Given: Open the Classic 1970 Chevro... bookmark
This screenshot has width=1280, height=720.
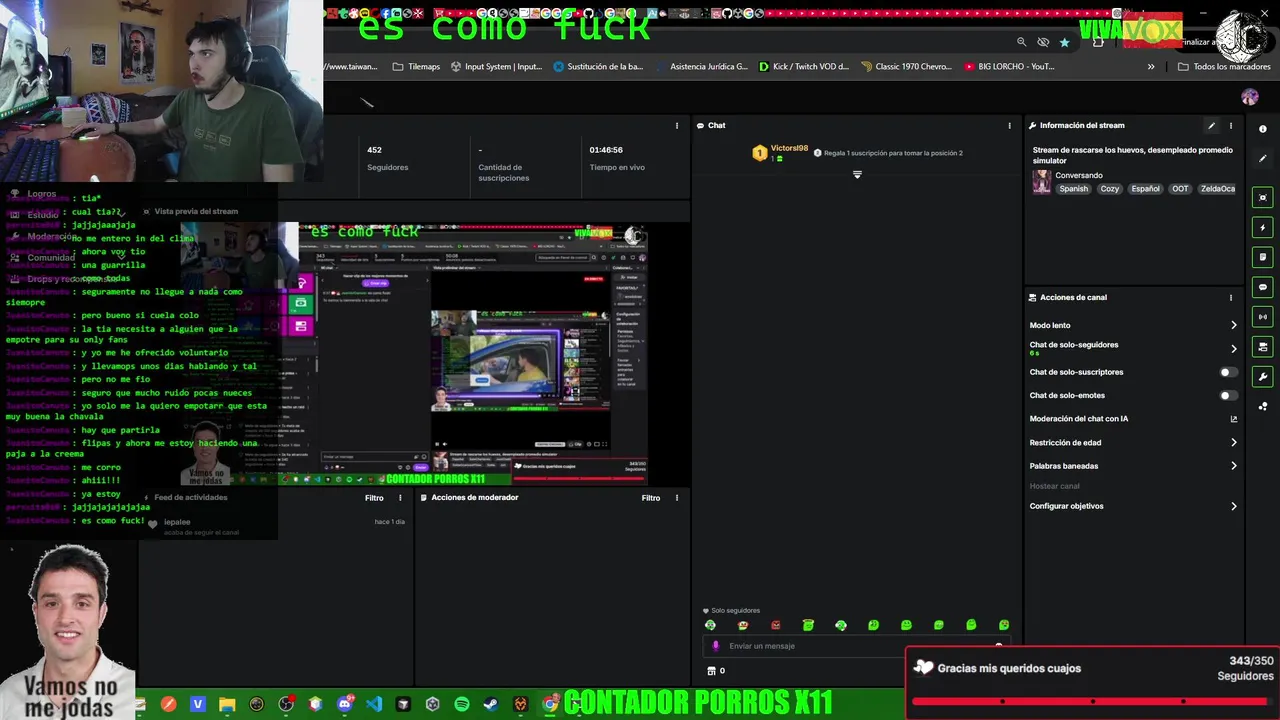Looking at the screenshot, I should click(x=906, y=67).
